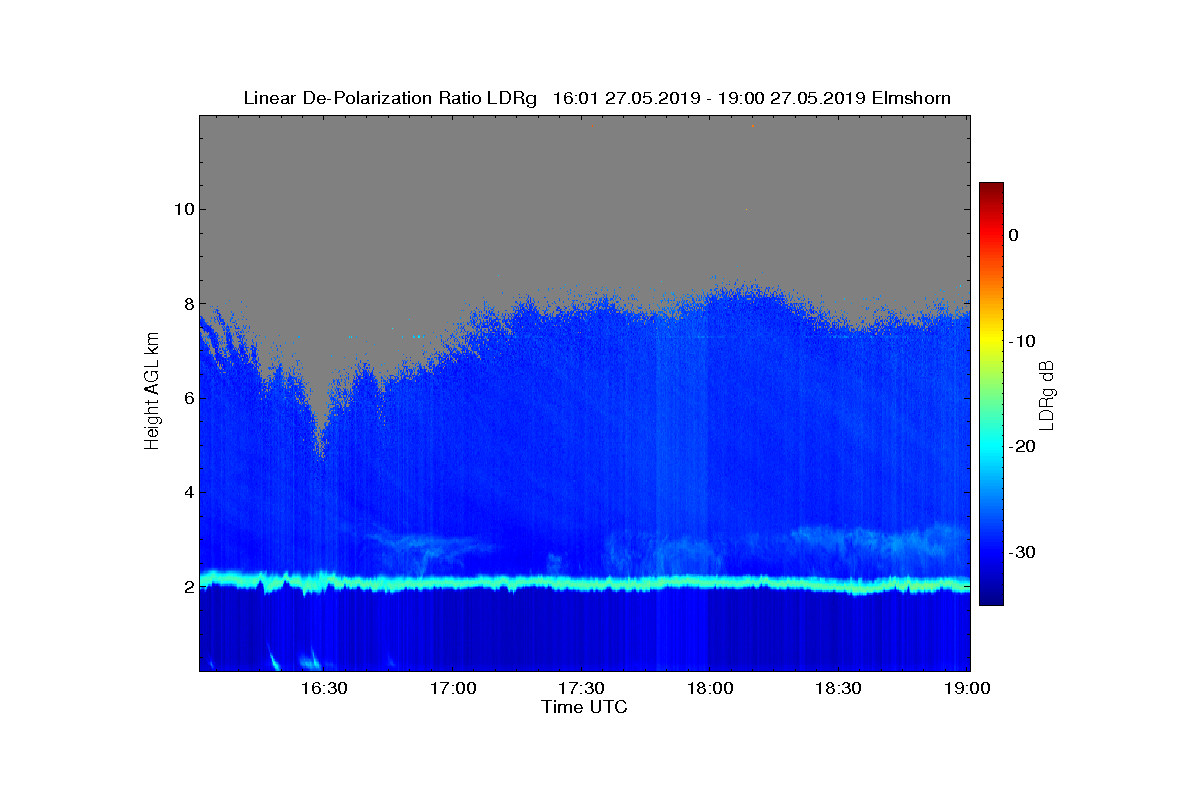The image size is (1200, 800).
Task: Click the cyan melting layer band at 2 km
Action: tap(584, 581)
